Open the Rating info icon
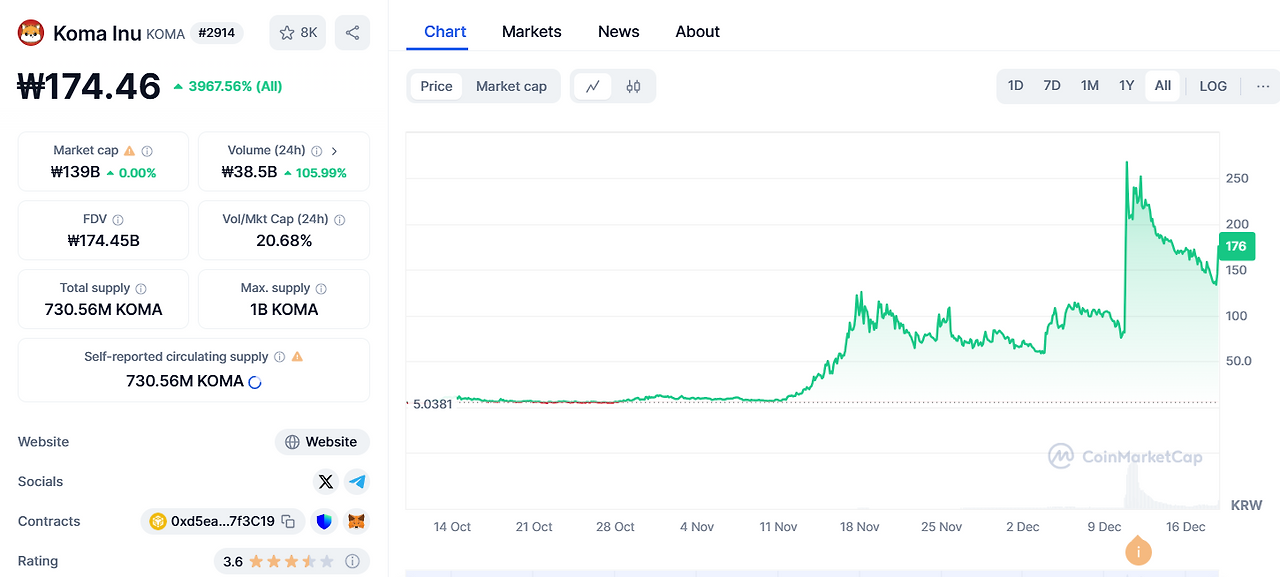The image size is (1280, 577). (352, 562)
